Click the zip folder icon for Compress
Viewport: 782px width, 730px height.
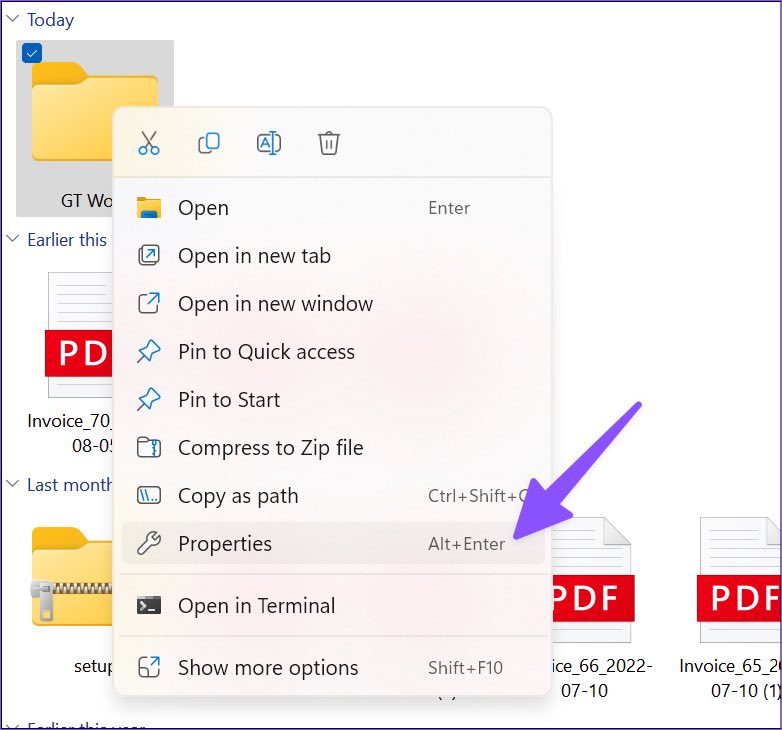coord(149,447)
